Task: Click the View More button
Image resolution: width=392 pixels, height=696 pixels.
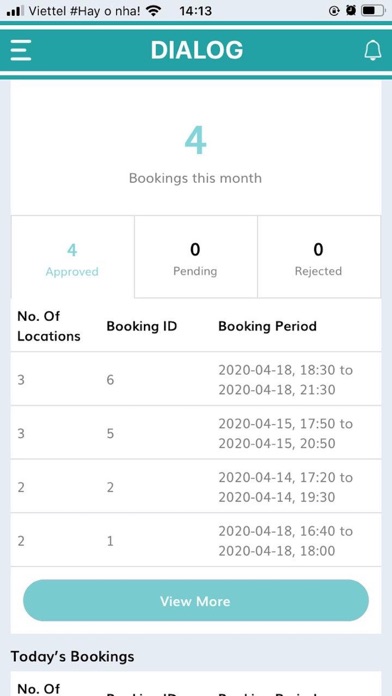Action: coord(196,601)
